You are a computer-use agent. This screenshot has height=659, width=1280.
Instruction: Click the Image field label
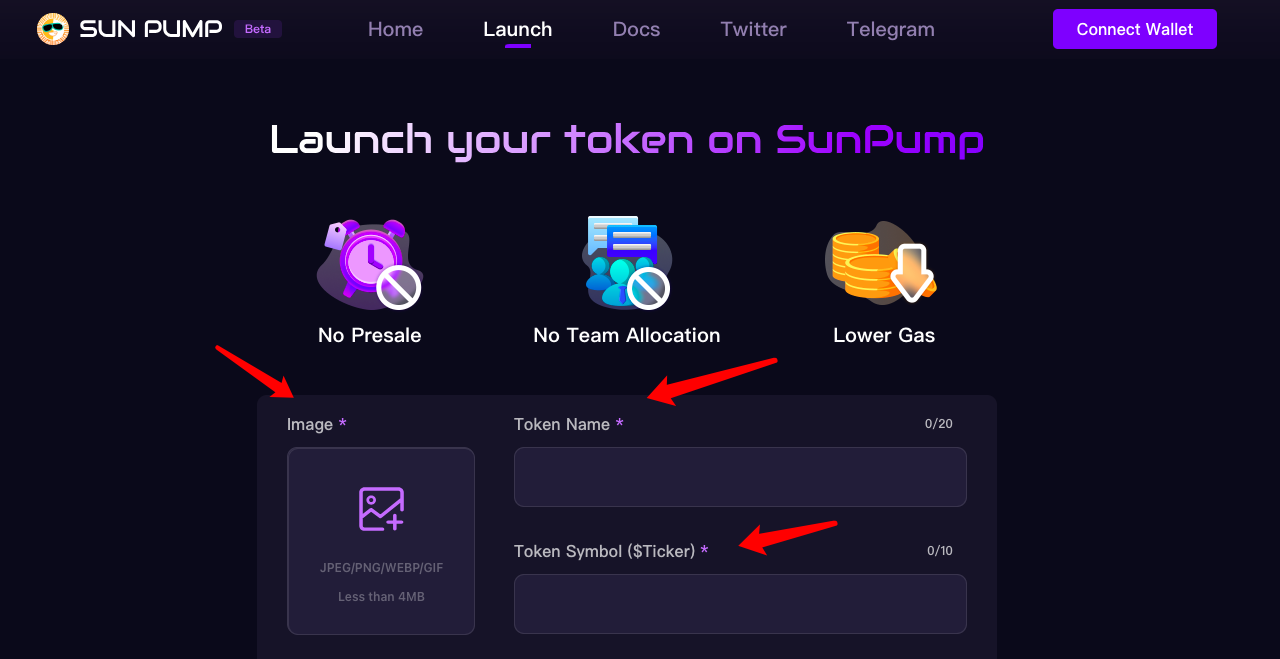(x=310, y=425)
